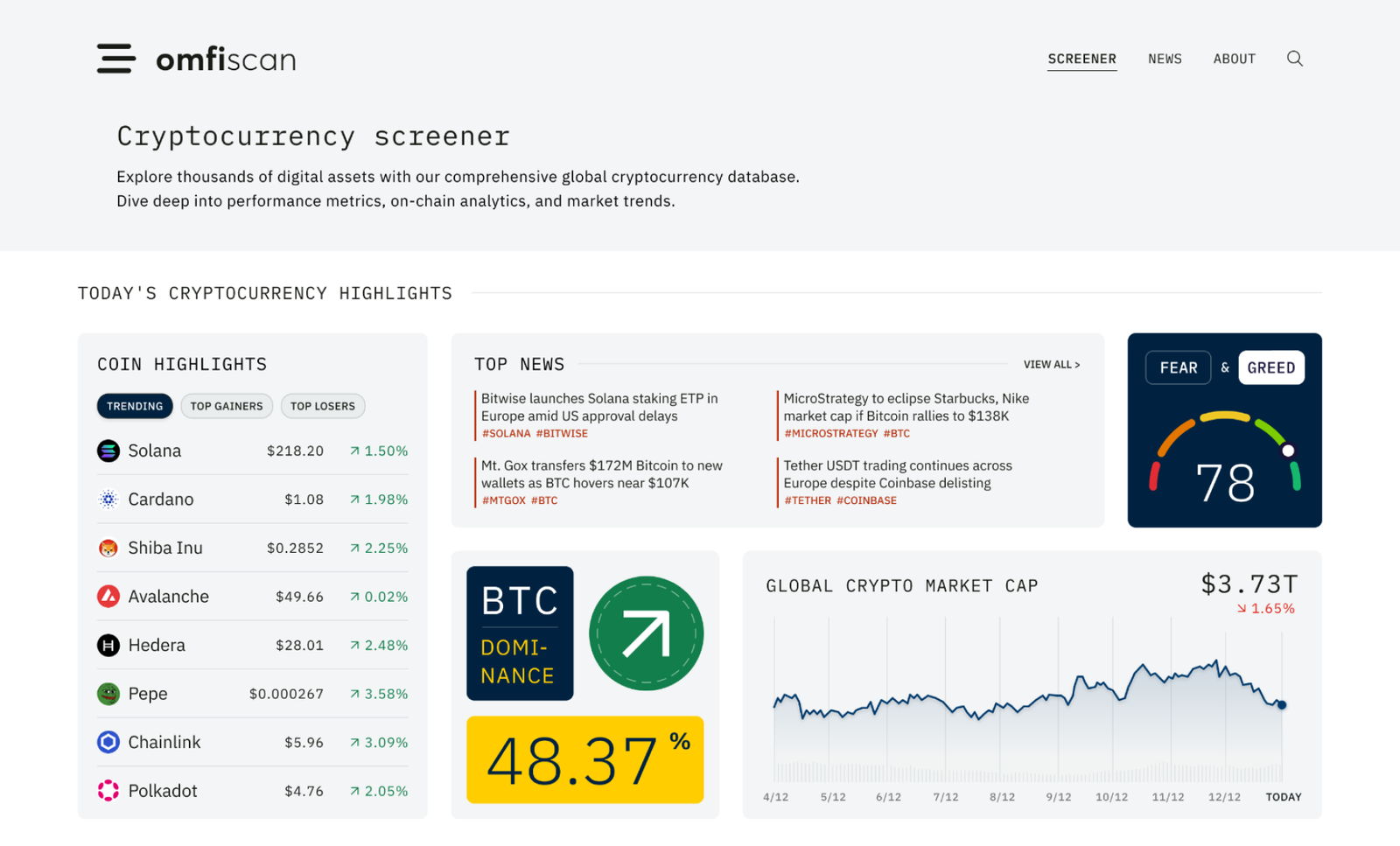Image resolution: width=1400 pixels, height=846 pixels.
Task: Click the Global Crypto Market Cap heading
Action: [902, 586]
